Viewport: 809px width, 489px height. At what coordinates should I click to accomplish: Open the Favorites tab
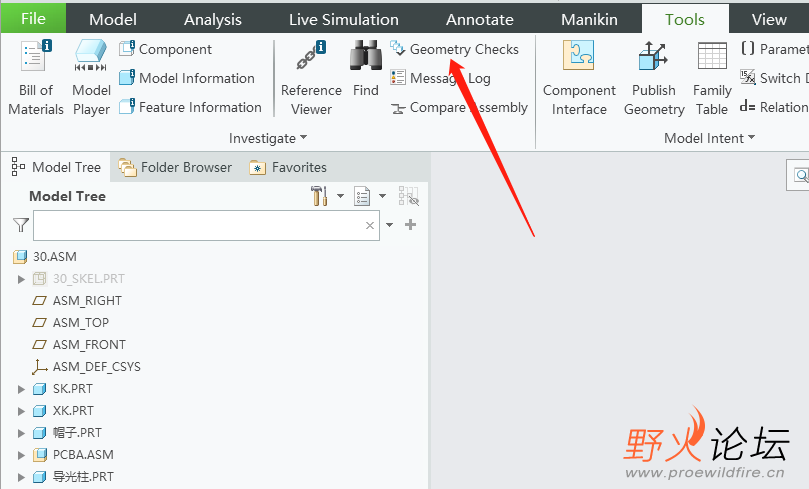[x=288, y=167]
